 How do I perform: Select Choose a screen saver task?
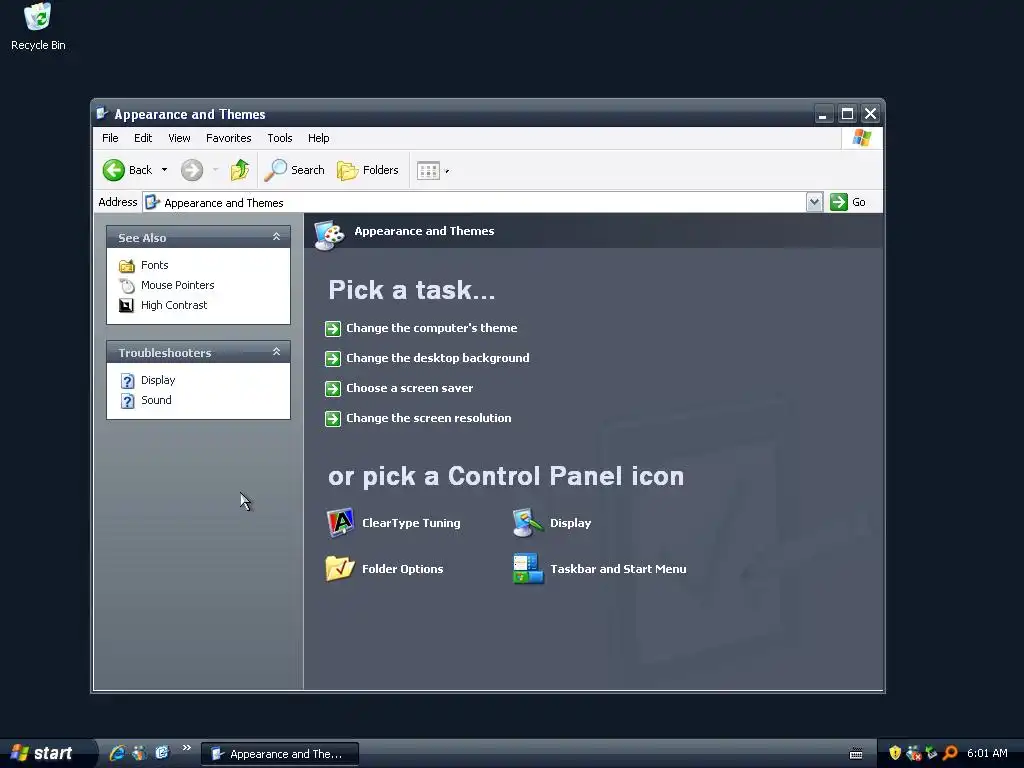coord(409,388)
